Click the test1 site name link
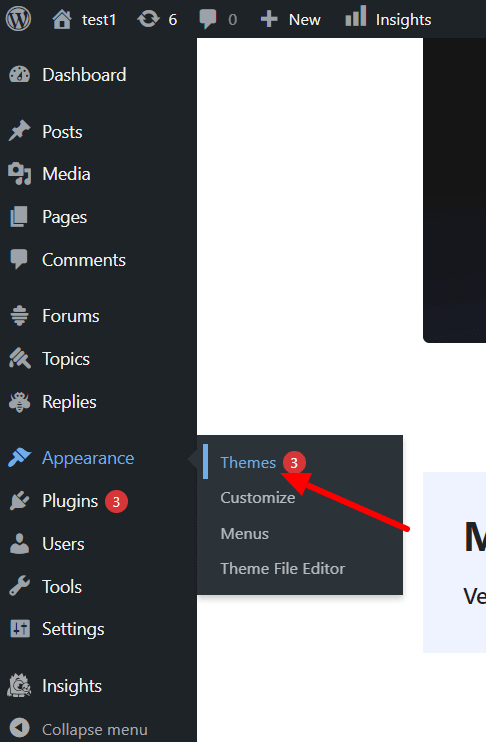486x742 pixels. tap(99, 19)
